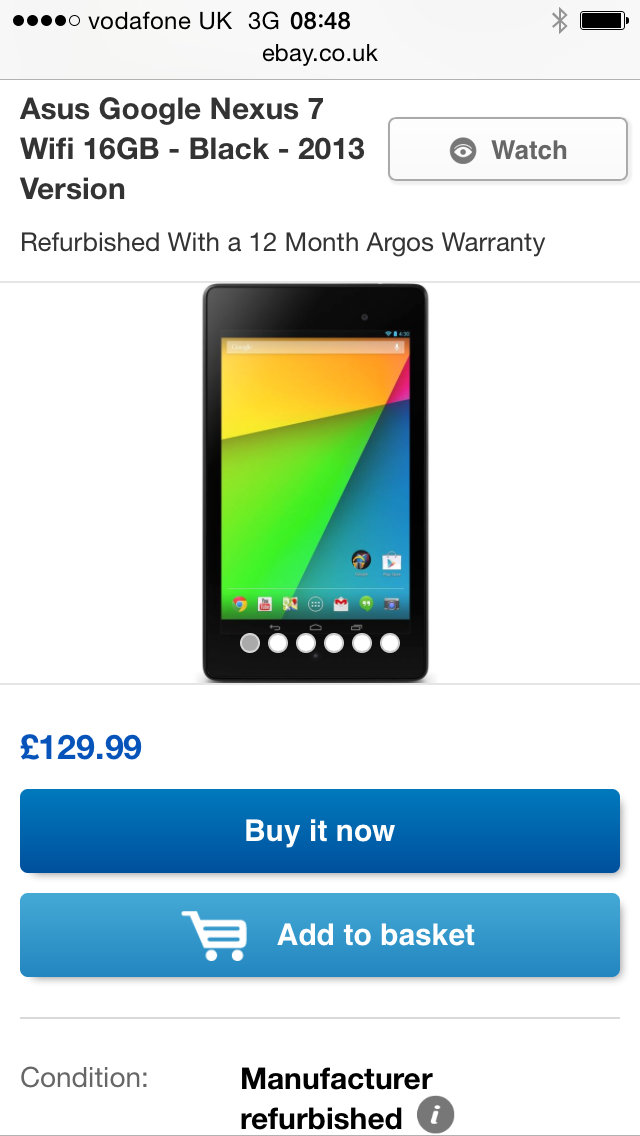The image size is (640, 1136).
Task: Tap the battery indicator in status bar
Action: pyautogui.click(x=604, y=20)
